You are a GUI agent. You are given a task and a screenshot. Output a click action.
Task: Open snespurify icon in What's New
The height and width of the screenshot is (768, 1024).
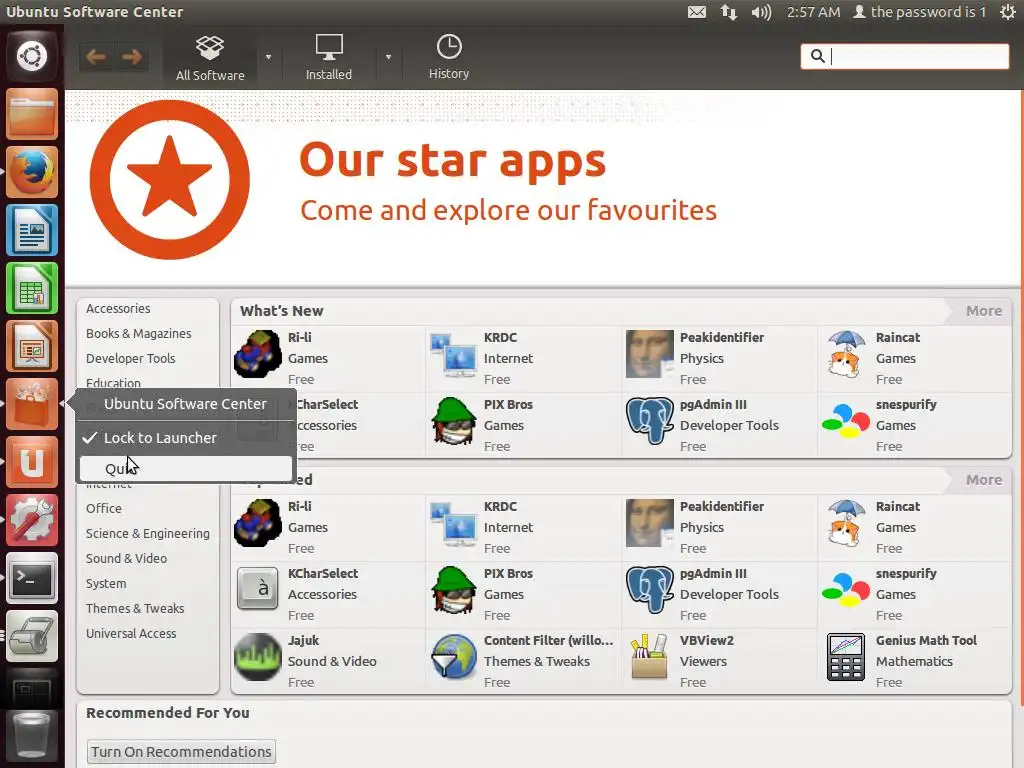[846, 421]
